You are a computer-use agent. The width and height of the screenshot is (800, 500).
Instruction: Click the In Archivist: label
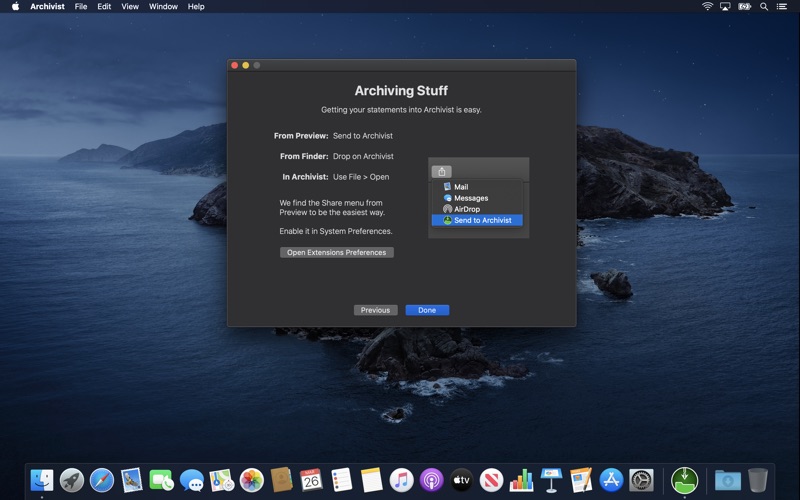305,177
